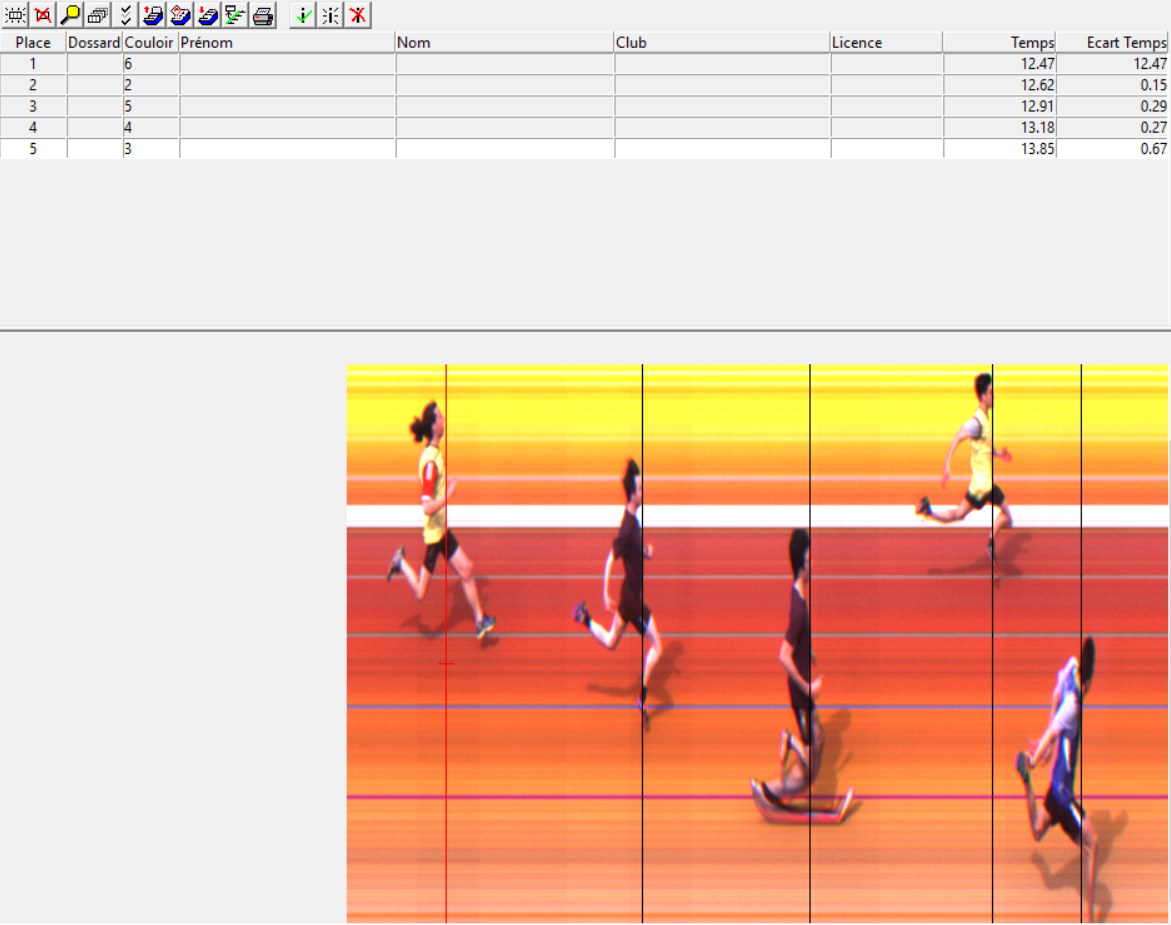The image size is (1171, 925).
Task: Click the red vertical cursor line on the photo
Action: pos(447,644)
